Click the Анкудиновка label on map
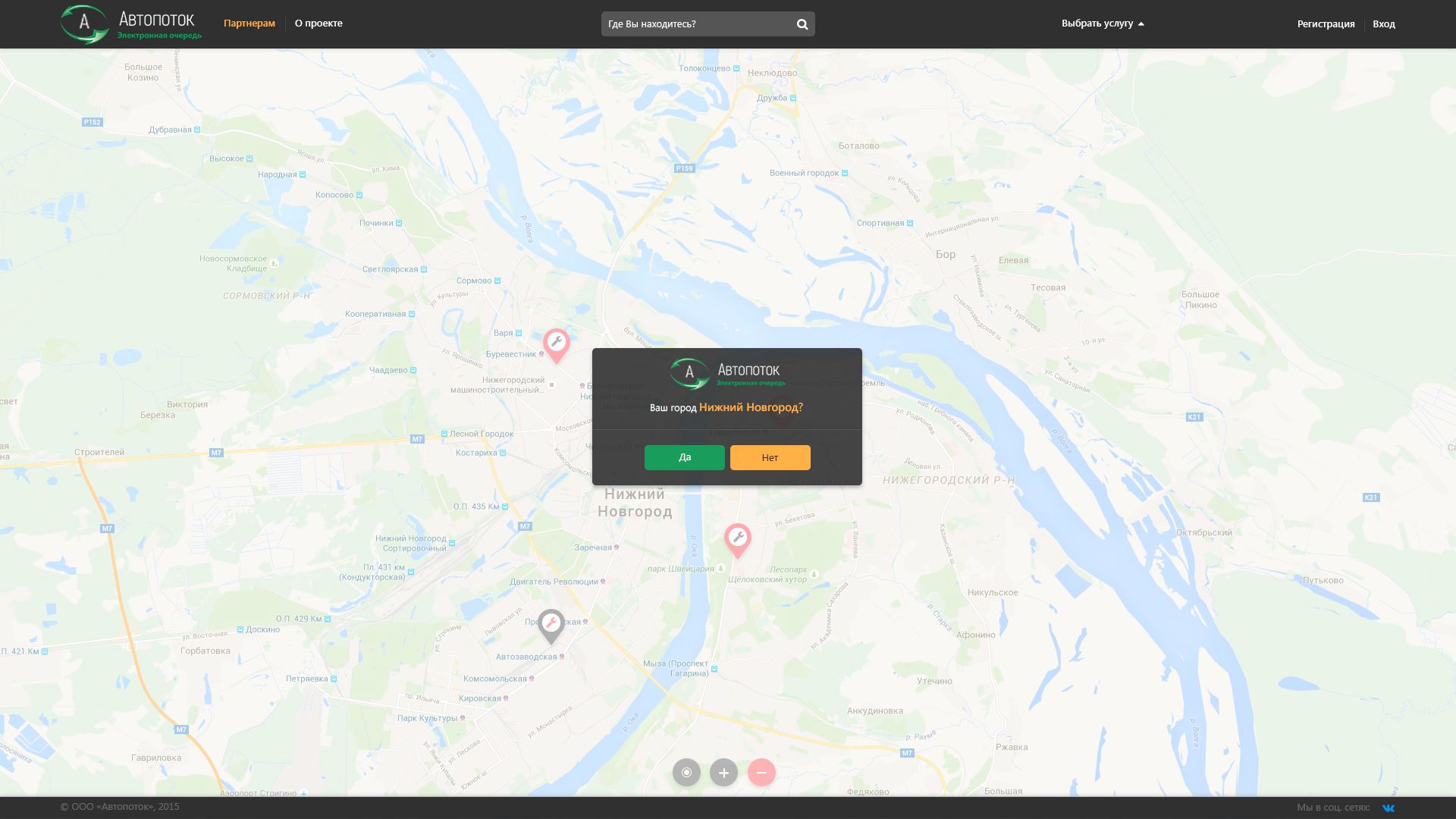This screenshot has width=1456, height=819. pyautogui.click(x=875, y=711)
